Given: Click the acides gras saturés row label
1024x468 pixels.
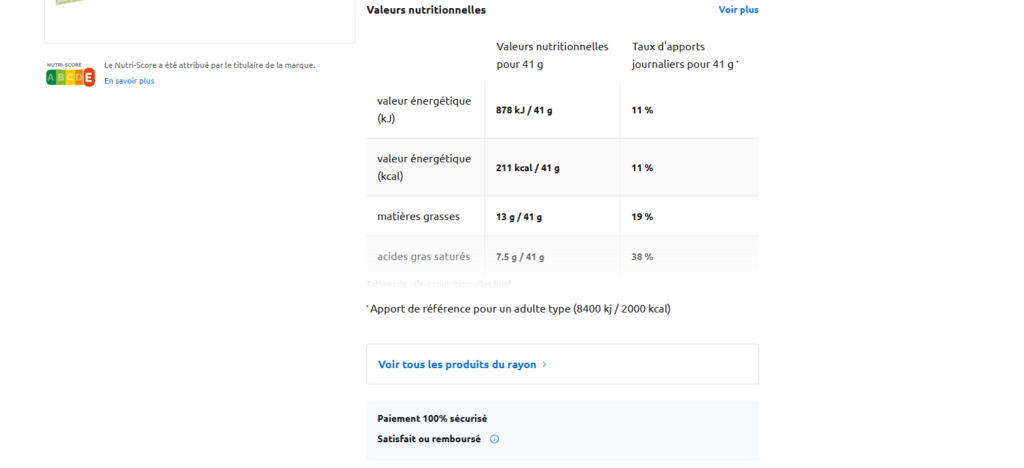Looking at the screenshot, I should click(x=423, y=257).
